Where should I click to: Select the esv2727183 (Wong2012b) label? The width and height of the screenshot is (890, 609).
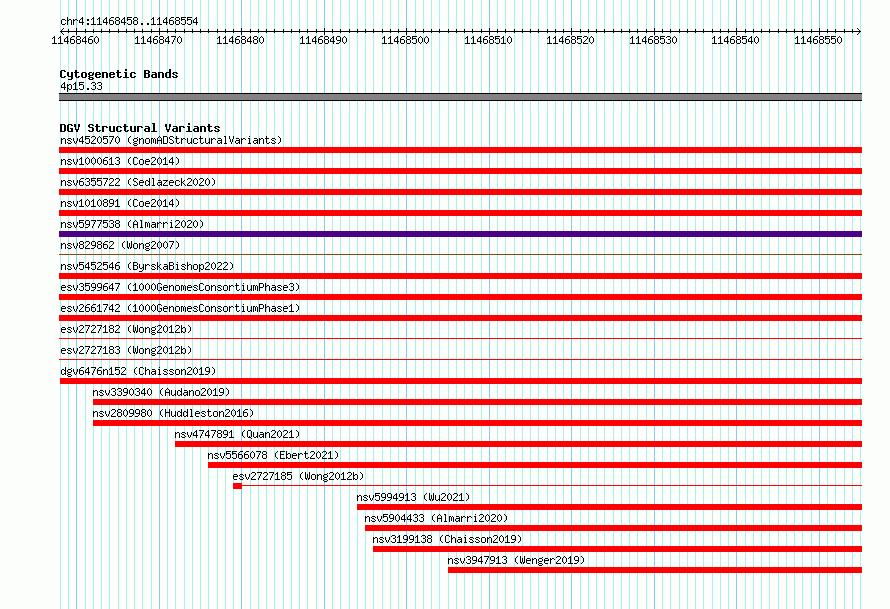126,350
